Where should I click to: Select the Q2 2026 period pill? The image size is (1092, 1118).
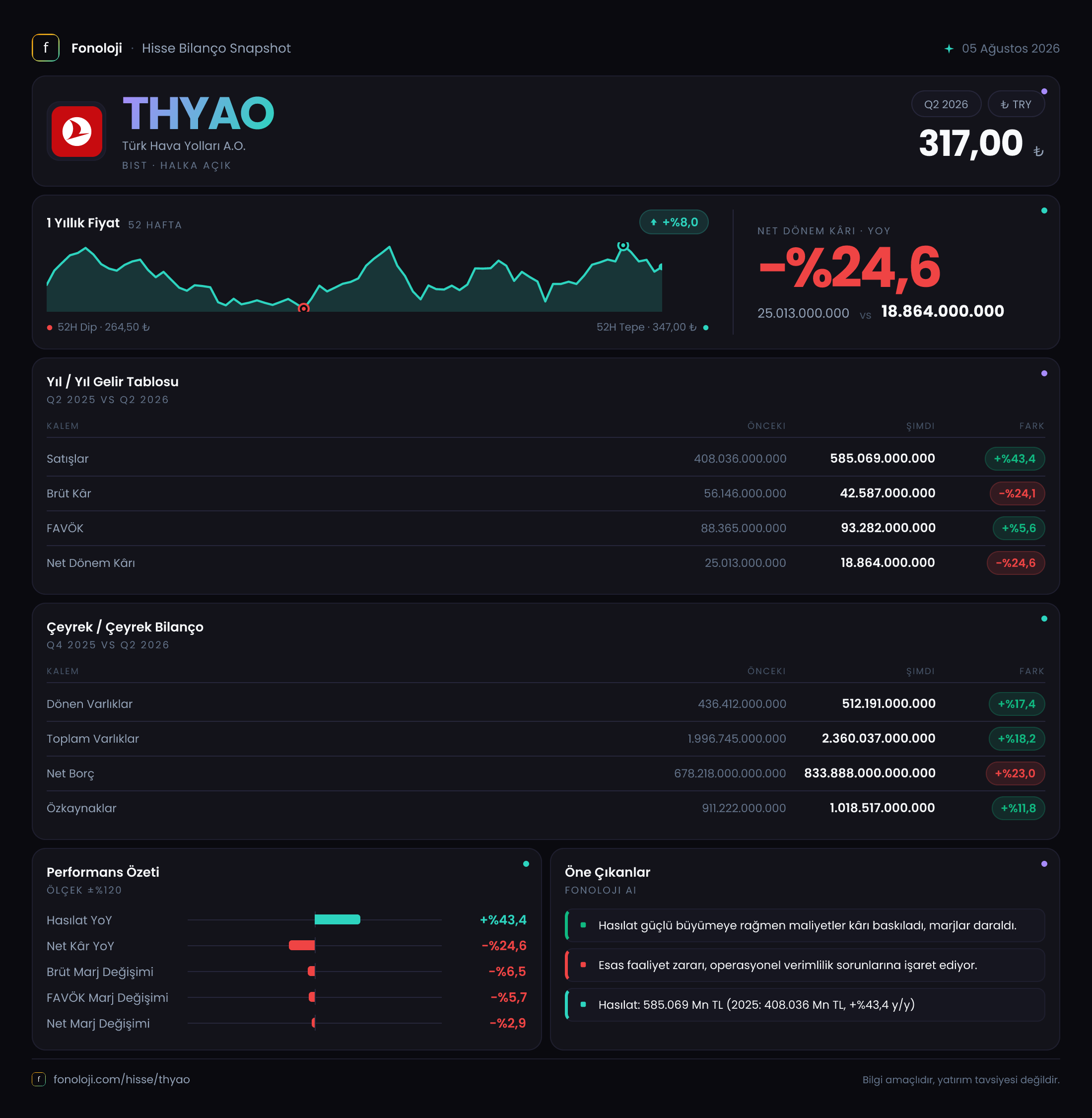click(946, 104)
